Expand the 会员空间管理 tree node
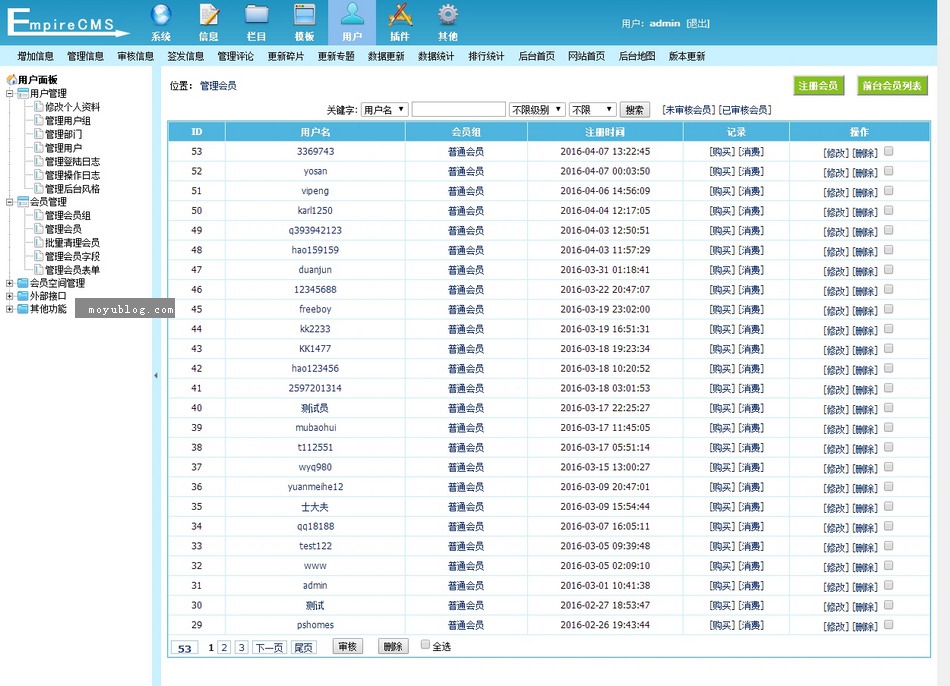The image size is (950, 686). click(x=10, y=283)
